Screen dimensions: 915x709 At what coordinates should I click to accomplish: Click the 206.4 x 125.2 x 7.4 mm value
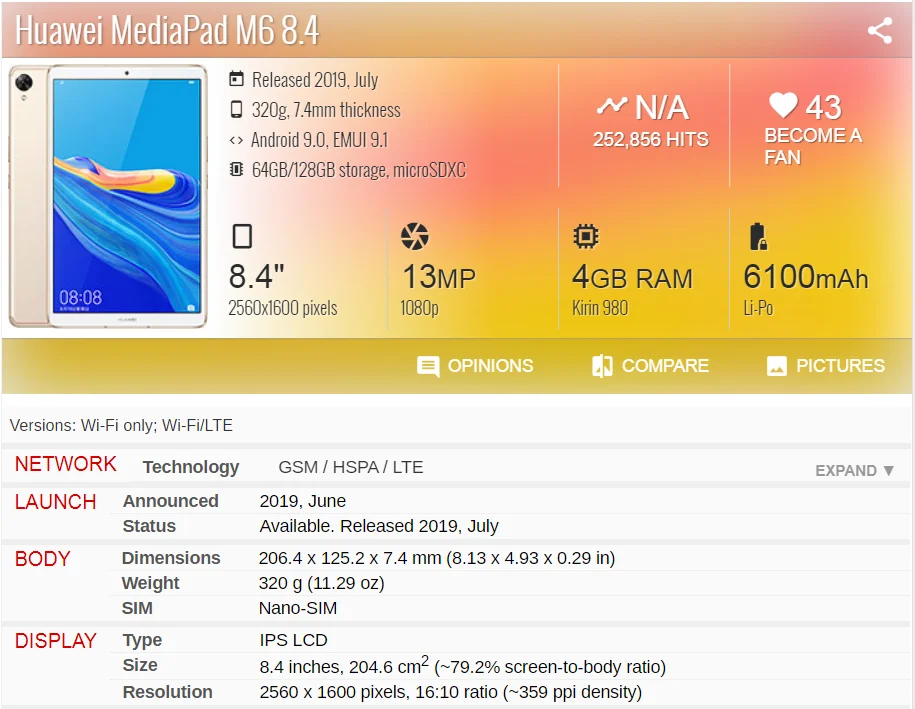[437, 558]
